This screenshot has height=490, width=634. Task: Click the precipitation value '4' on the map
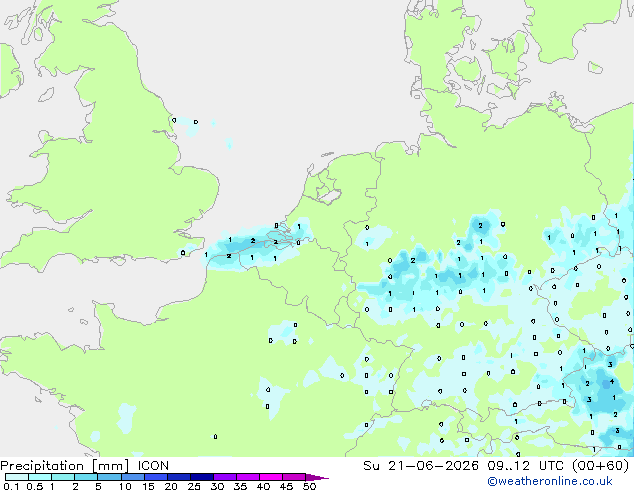click(612, 381)
